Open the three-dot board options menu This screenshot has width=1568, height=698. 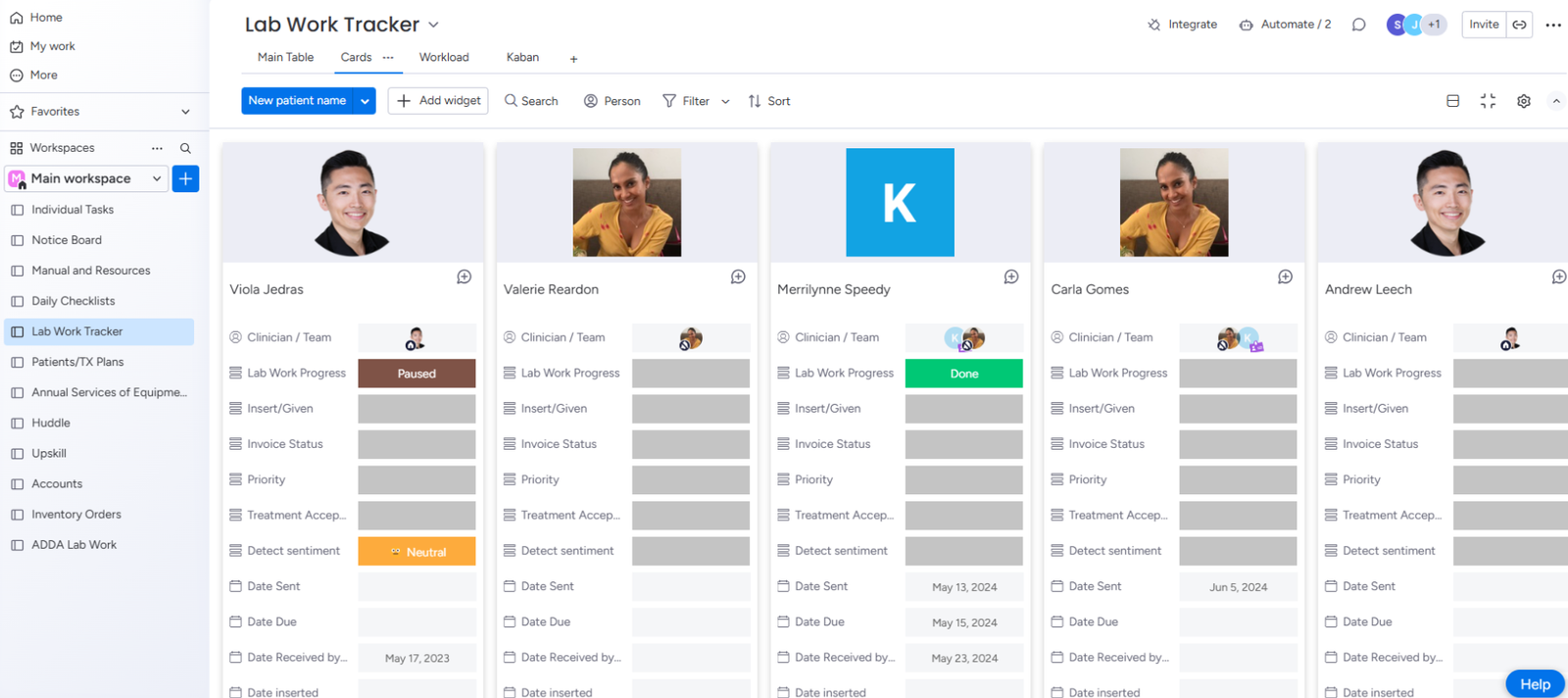click(x=1553, y=25)
